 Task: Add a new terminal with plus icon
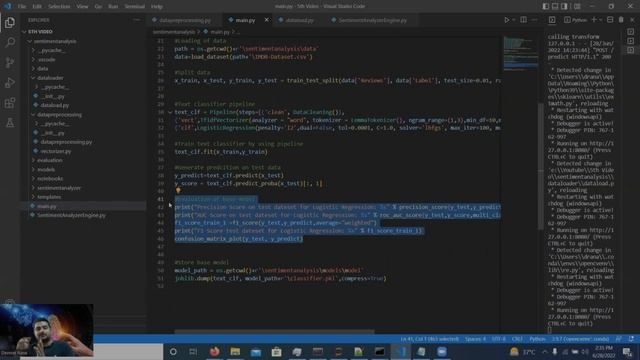[x=594, y=20]
